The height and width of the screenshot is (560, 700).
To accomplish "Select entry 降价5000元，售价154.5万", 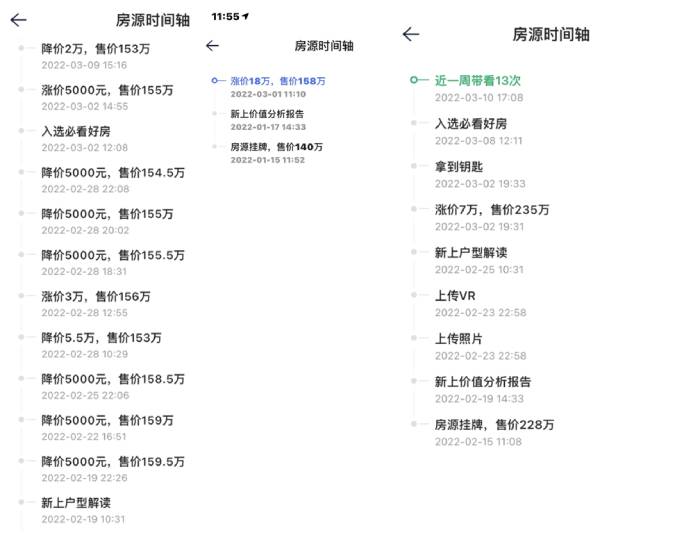I will pos(113,173).
